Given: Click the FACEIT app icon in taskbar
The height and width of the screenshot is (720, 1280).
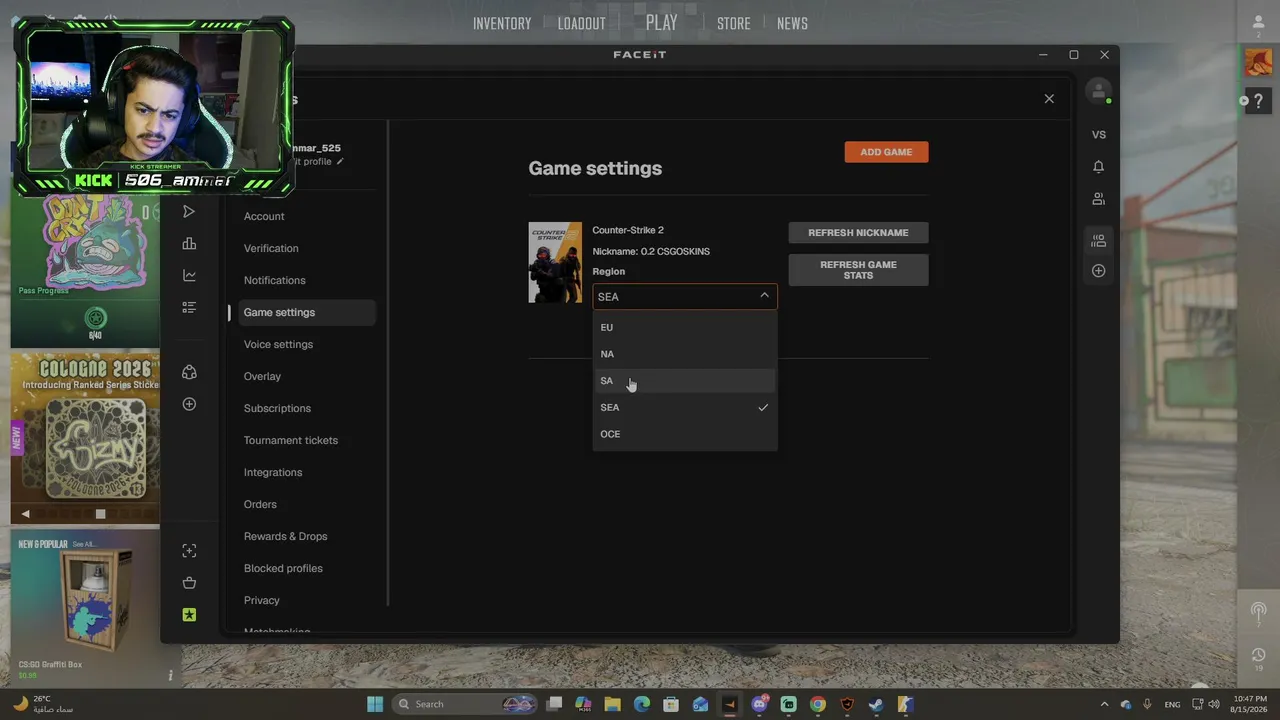Looking at the screenshot, I should pyautogui.click(x=730, y=704).
